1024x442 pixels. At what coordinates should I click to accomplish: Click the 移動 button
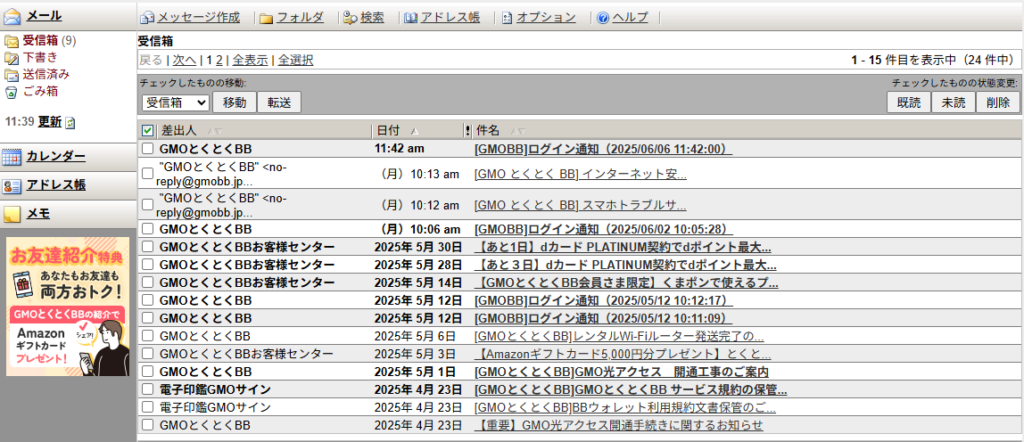click(234, 103)
